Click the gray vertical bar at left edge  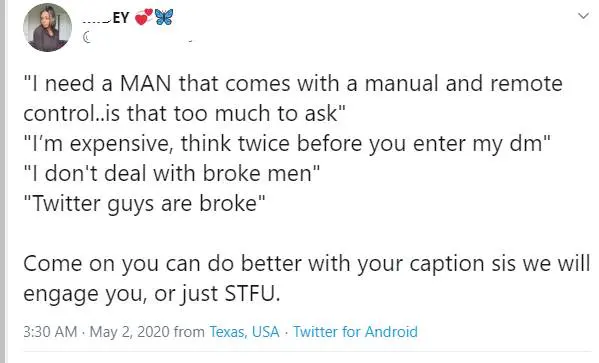3,182
